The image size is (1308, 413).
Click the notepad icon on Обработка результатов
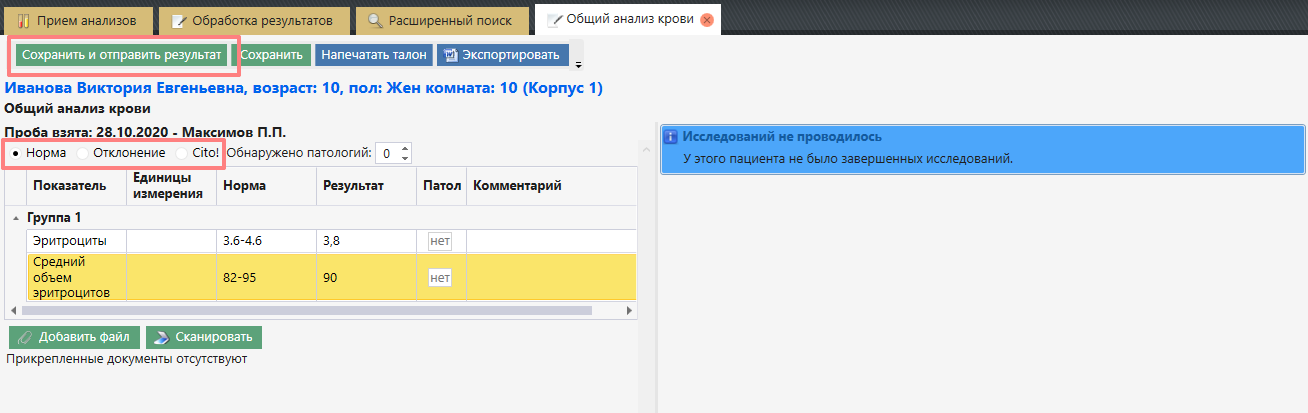[179, 20]
